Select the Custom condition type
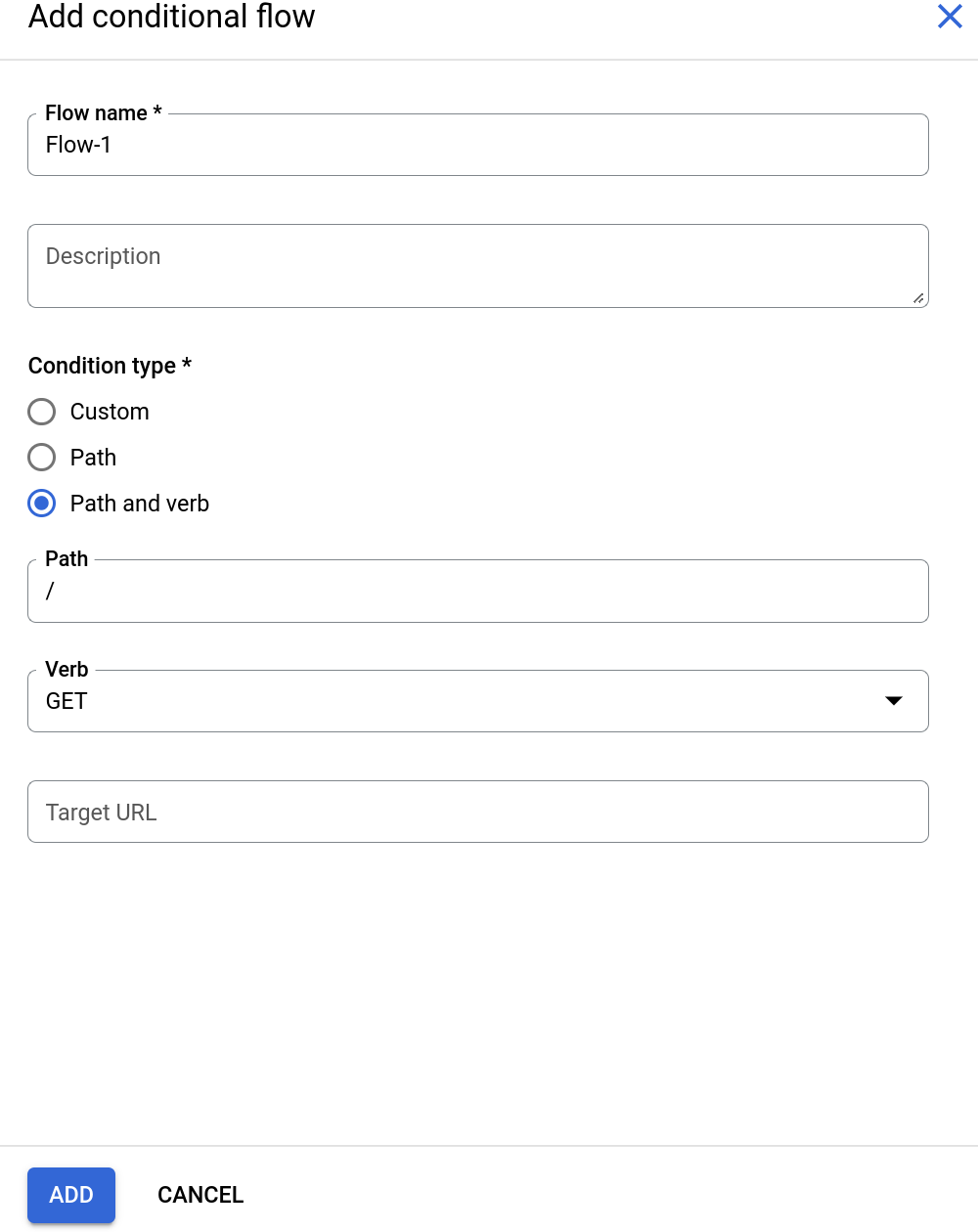This screenshot has height=1232, width=978. click(x=41, y=412)
